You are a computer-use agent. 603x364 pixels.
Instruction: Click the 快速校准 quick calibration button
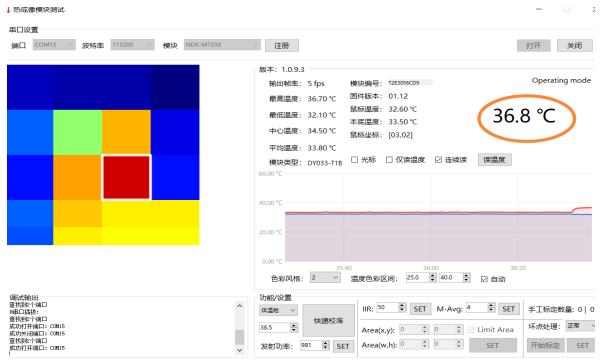pos(328,321)
